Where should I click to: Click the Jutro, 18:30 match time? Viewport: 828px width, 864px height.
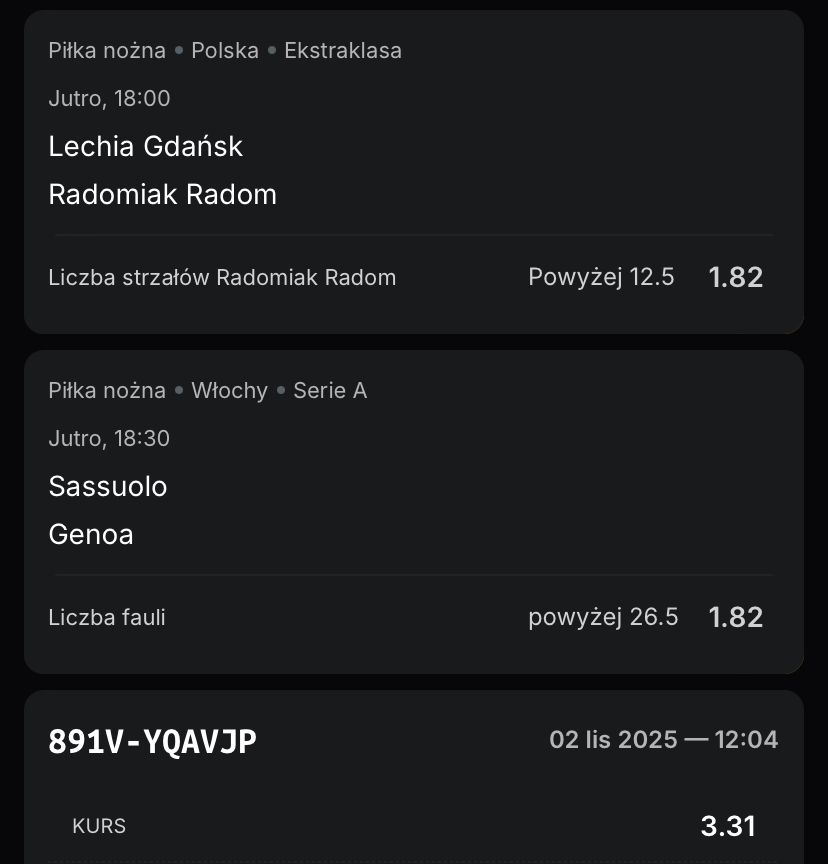(x=109, y=438)
